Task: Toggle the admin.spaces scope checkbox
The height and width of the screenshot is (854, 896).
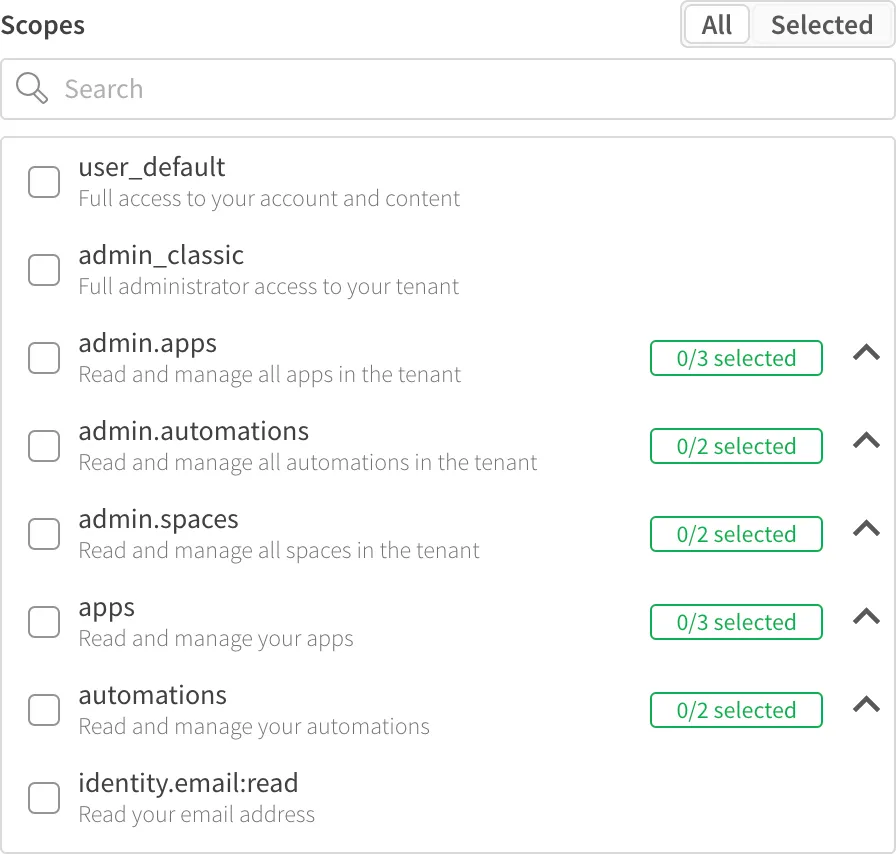Action: (44, 534)
